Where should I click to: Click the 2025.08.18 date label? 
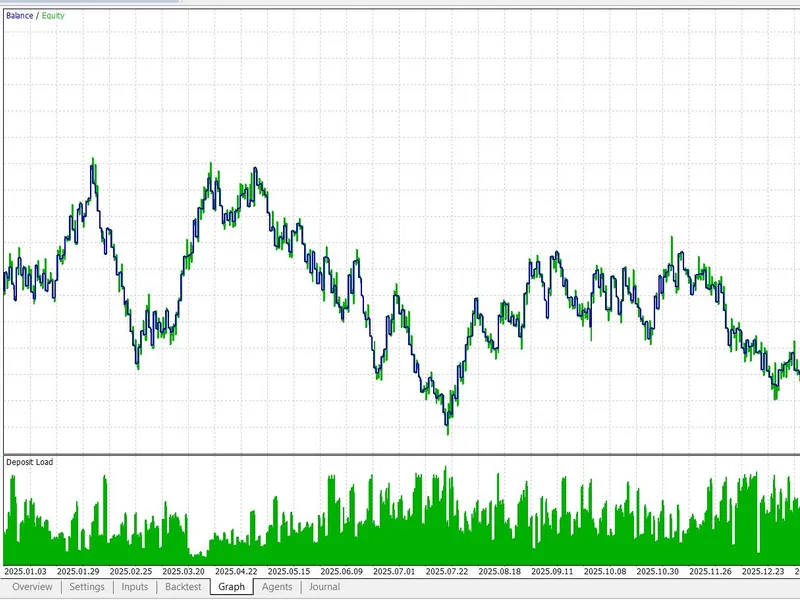[499, 571]
